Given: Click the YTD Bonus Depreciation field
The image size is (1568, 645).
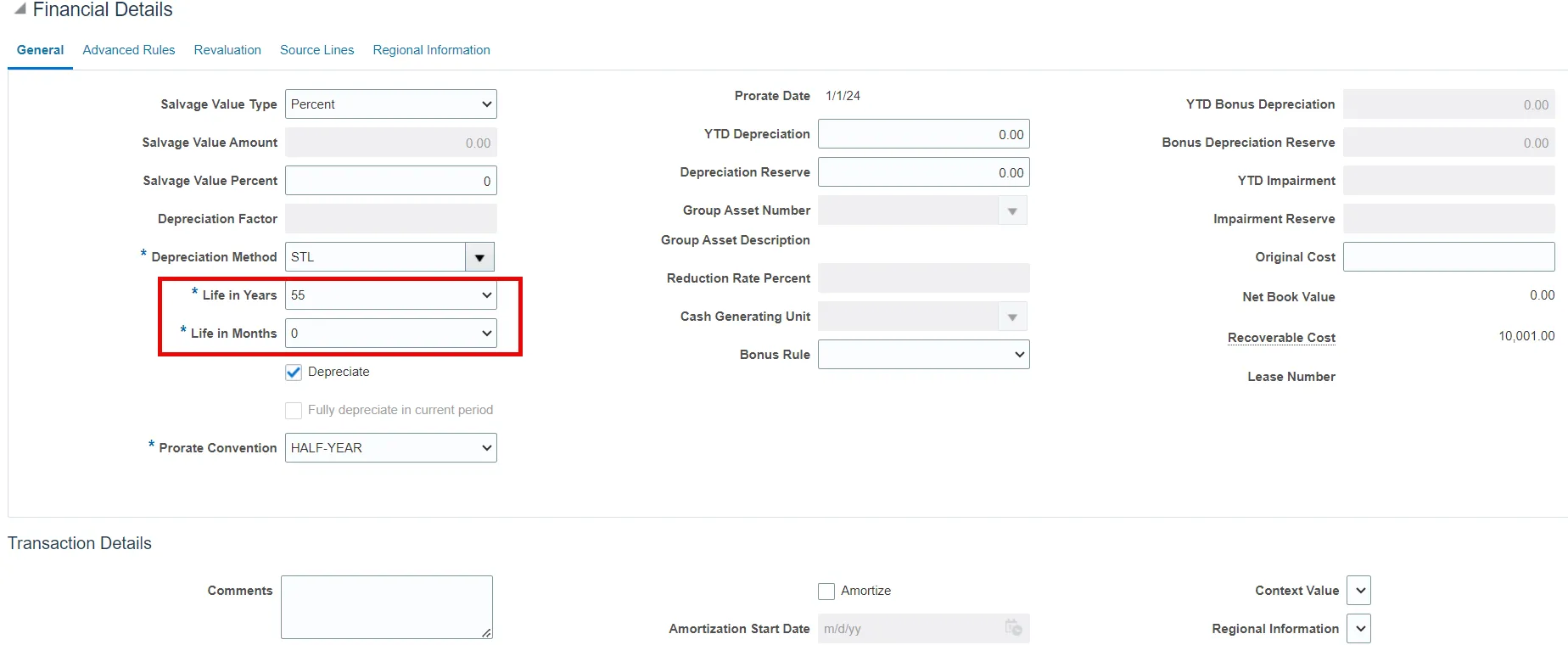Looking at the screenshot, I should coord(1449,104).
